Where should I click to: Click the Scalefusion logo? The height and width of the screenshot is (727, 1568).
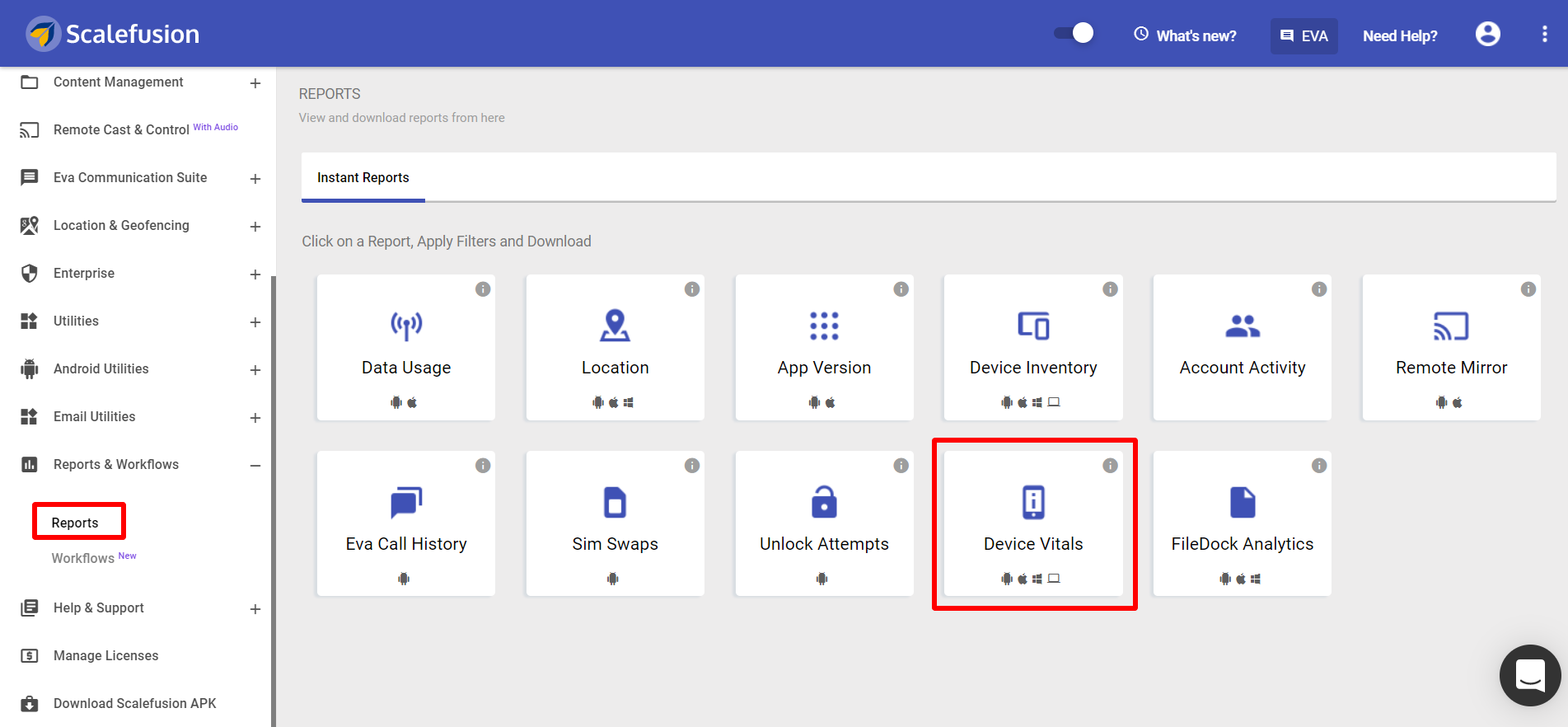coord(113,34)
